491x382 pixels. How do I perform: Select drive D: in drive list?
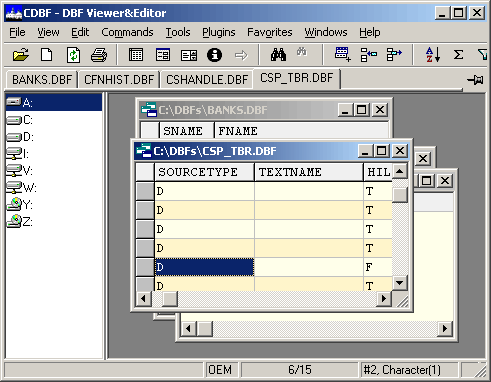pos(20,137)
